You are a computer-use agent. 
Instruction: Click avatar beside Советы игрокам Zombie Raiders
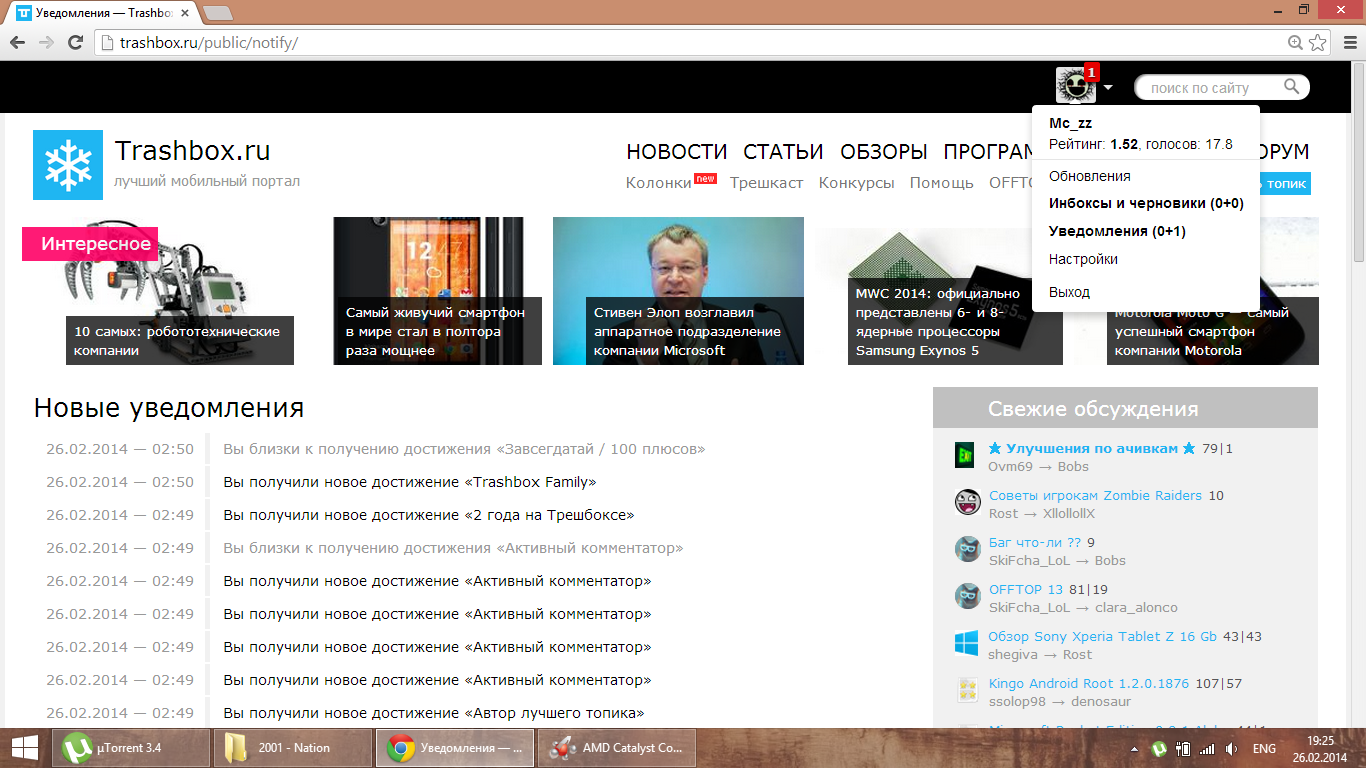tap(967, 502)
